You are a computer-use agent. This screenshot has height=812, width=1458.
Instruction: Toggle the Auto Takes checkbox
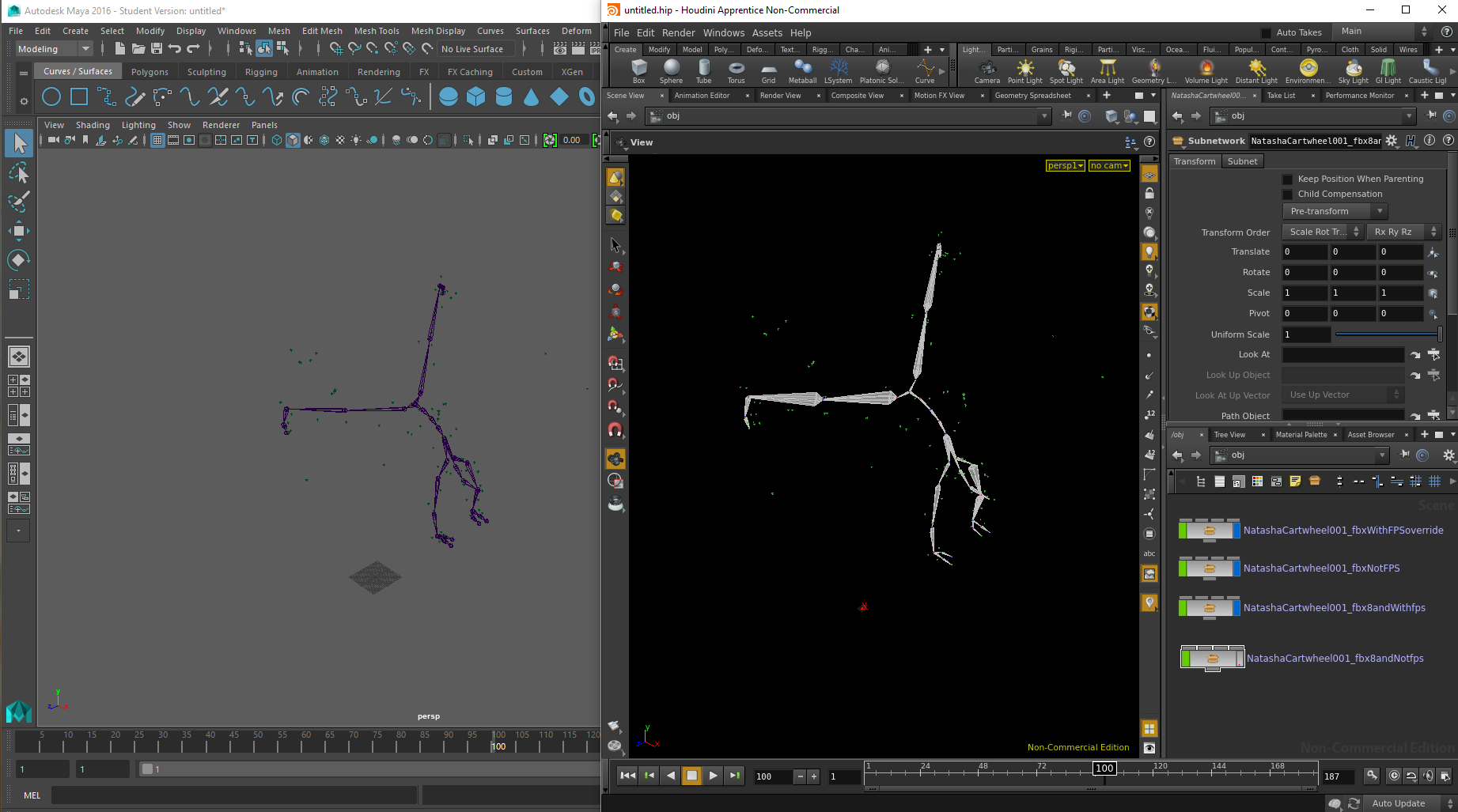1266,32
